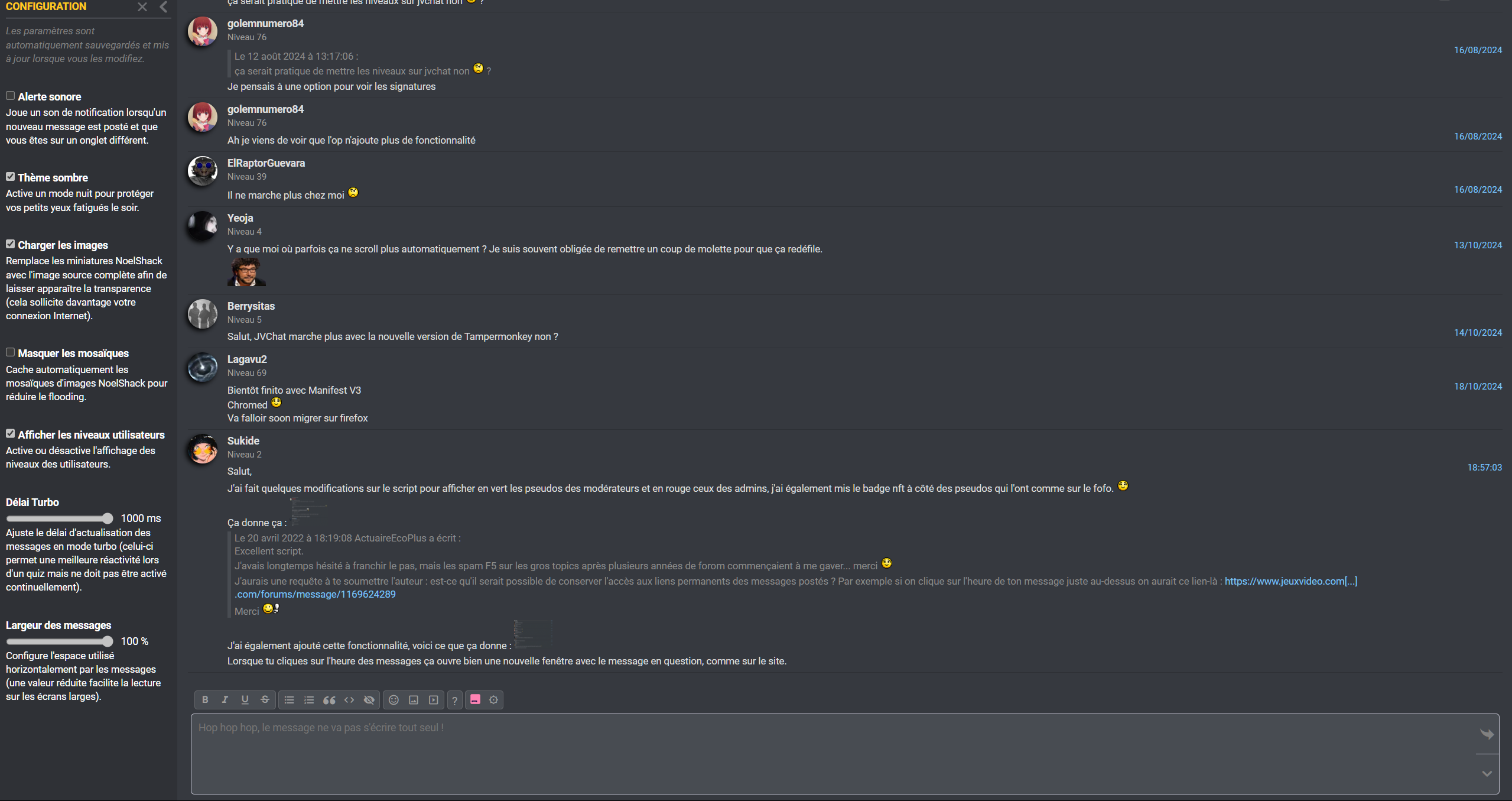Add spoiler using the crossed-eye icon

(369, 700)
